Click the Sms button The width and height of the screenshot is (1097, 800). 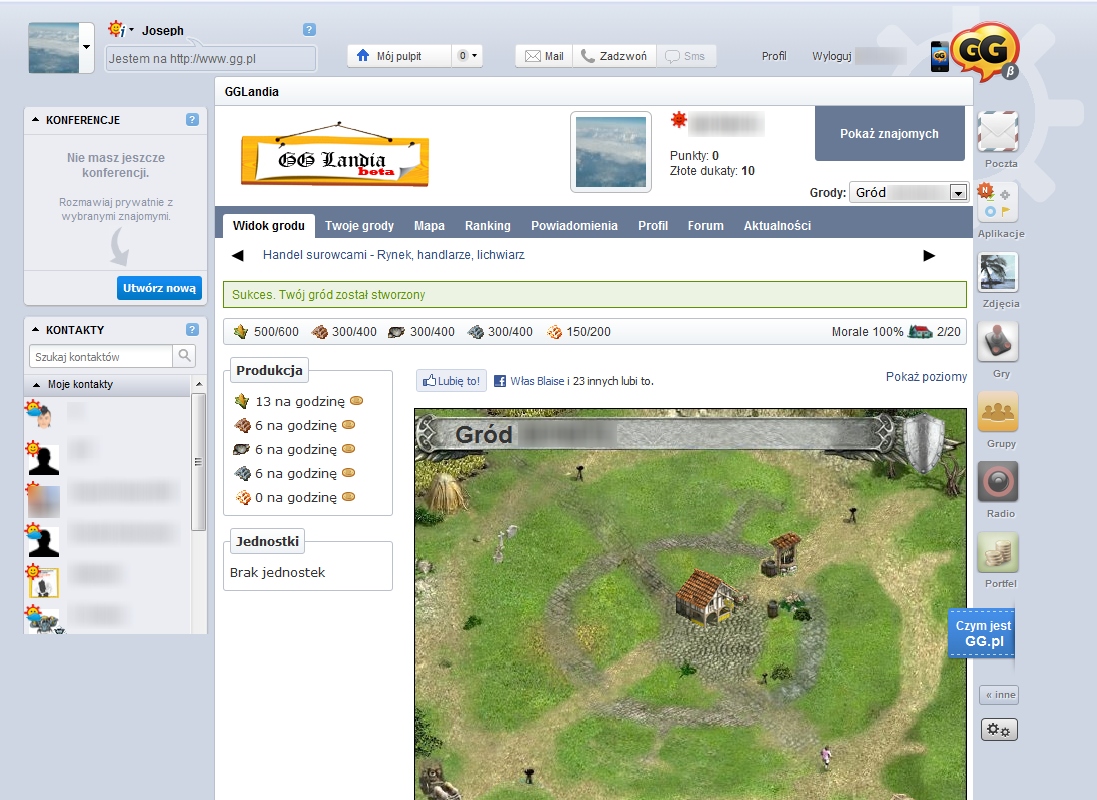686,56
